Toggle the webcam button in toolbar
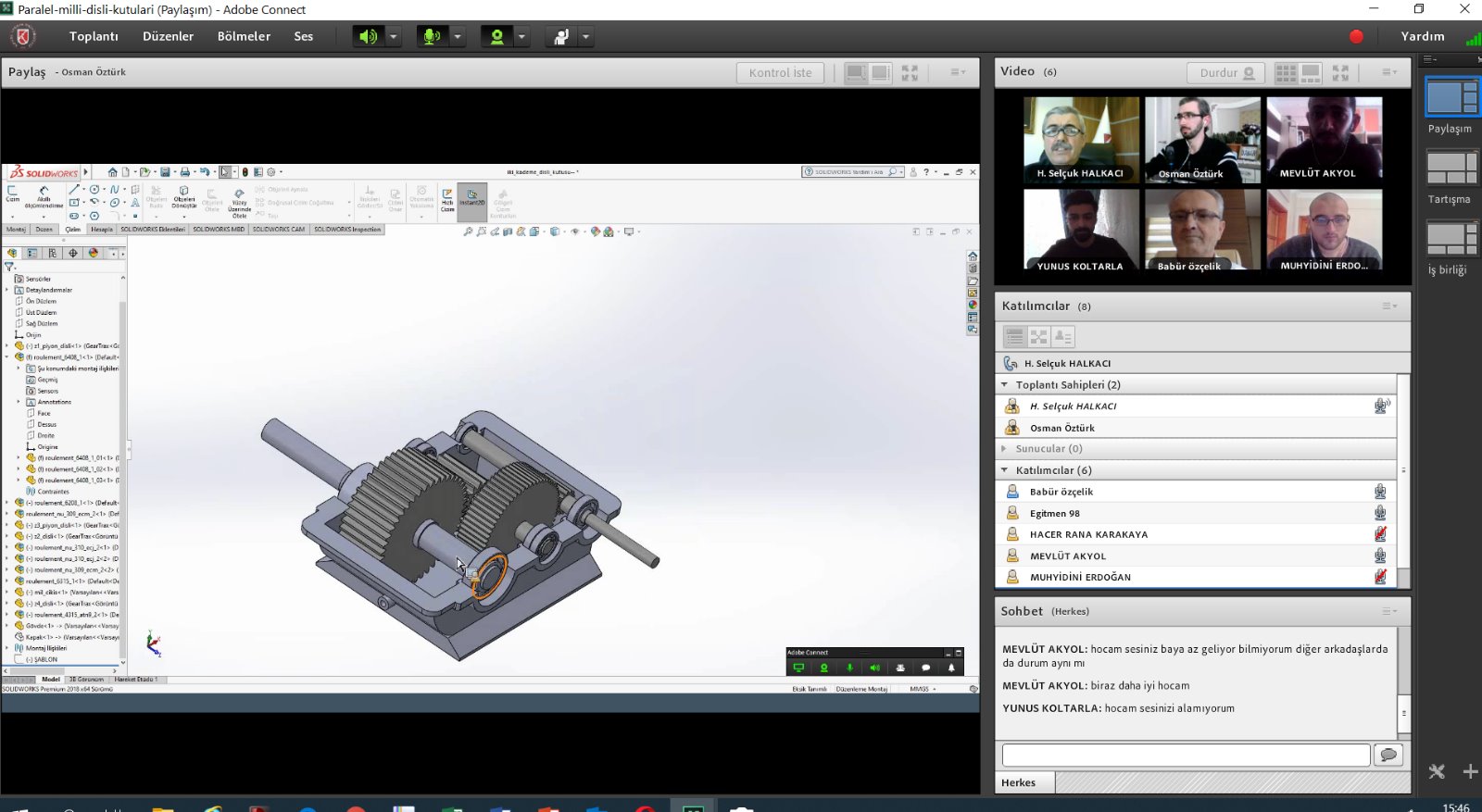This screenshot has height=812, width=1482. [x=497, y=37]
